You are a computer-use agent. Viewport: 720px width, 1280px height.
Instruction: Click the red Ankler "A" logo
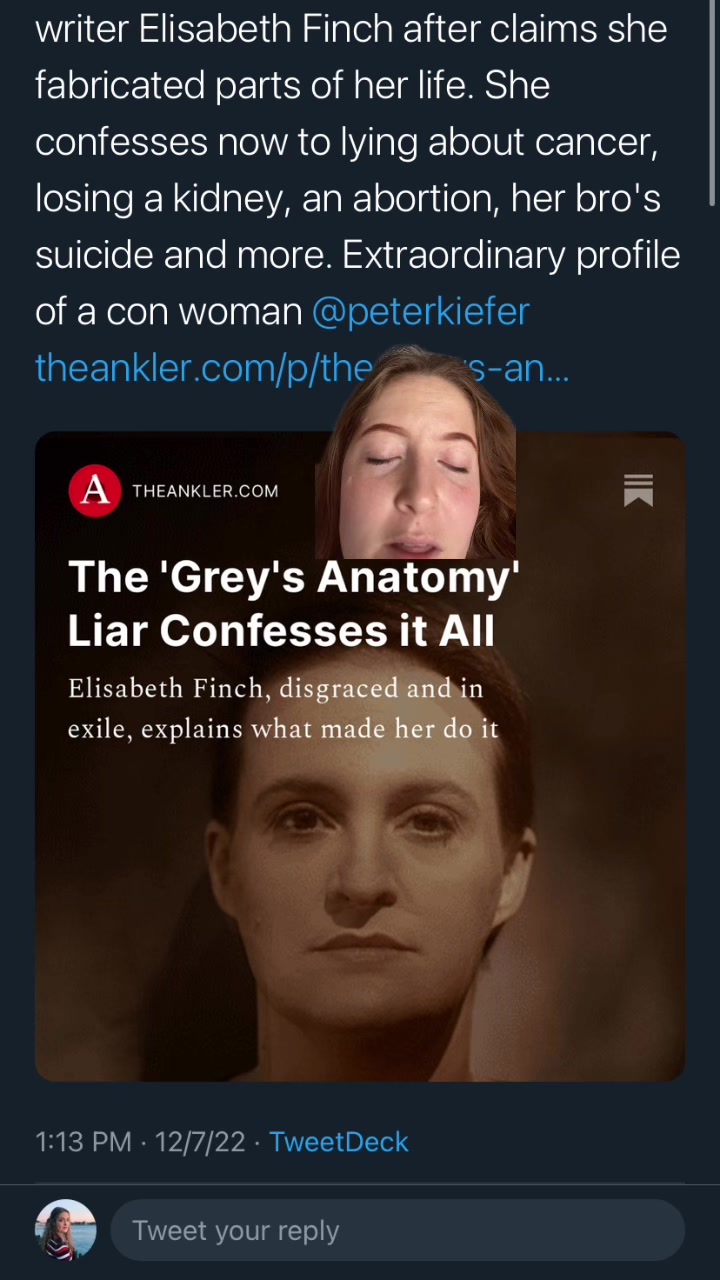pos(95,490)
